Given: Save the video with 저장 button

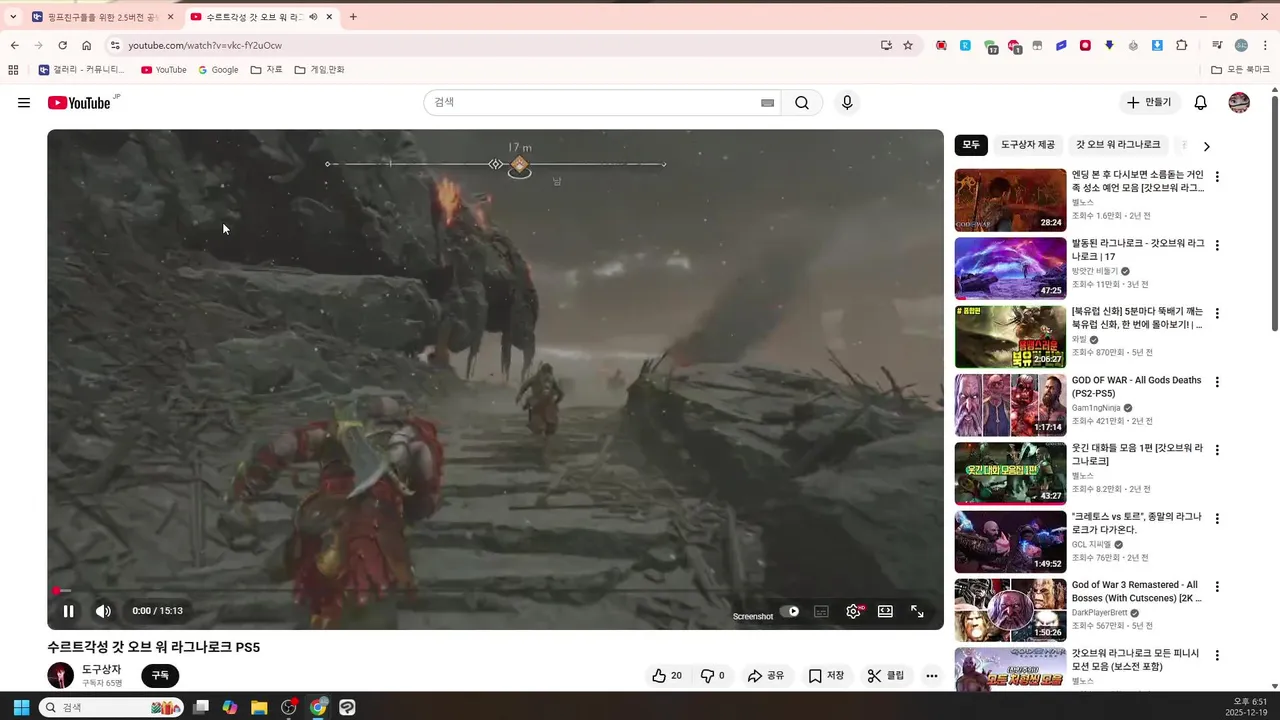Looking at the screenshot, I should click(x=826, y=676).
